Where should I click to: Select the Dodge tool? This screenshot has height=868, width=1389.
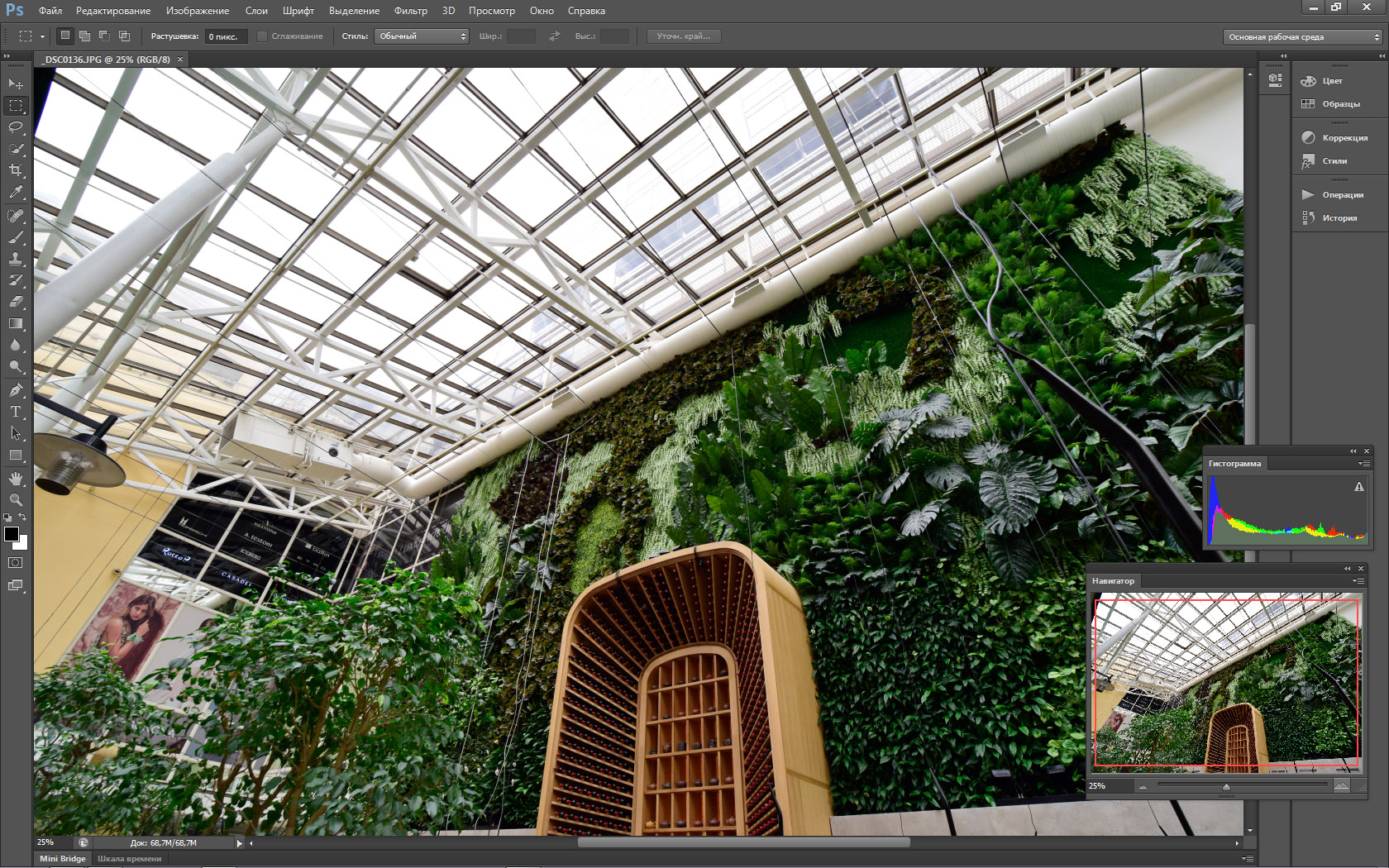click(x=16, y=366)
